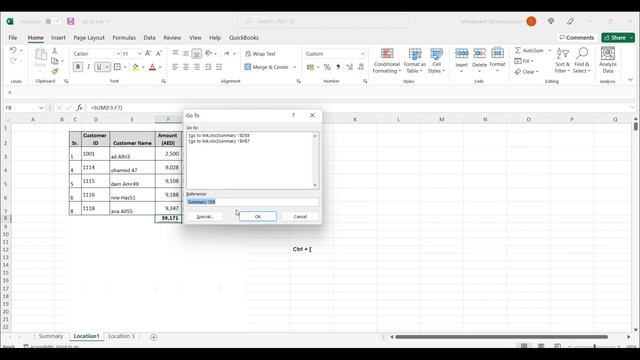Click the Special... button in Go To

click(205, 217)
